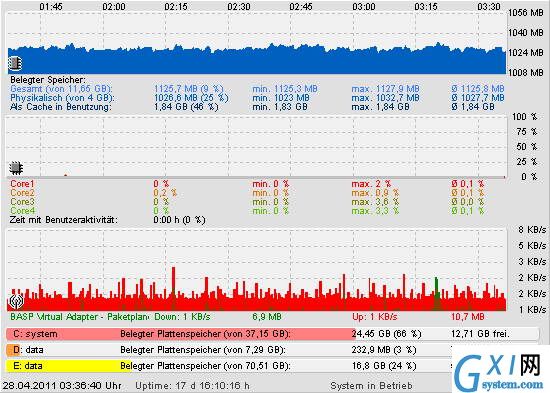
Task: Click the '16,8 GB (24 %)' E: drive value
Action: (x=384, y=366)
